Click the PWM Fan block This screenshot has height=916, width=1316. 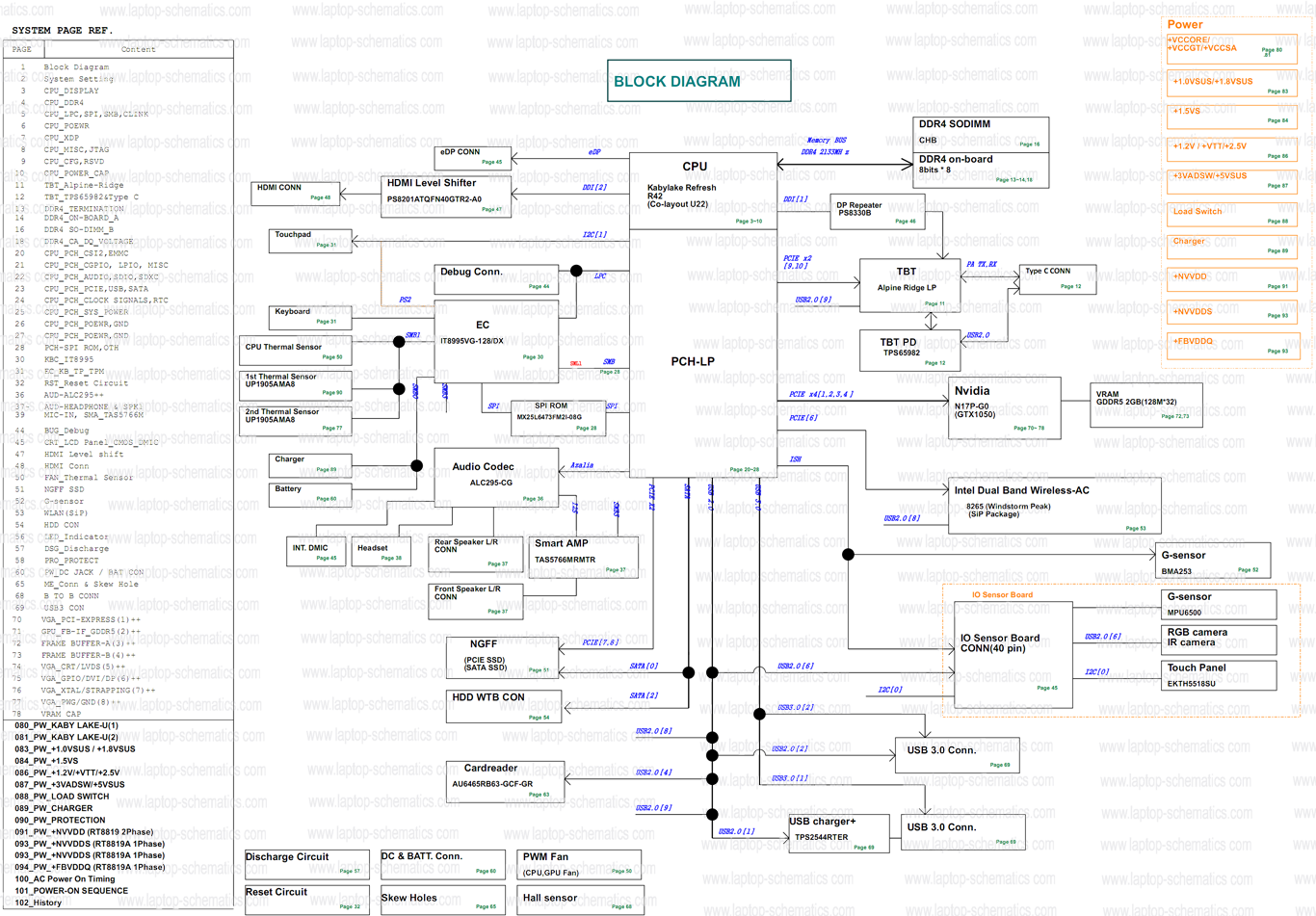[580, 863]
